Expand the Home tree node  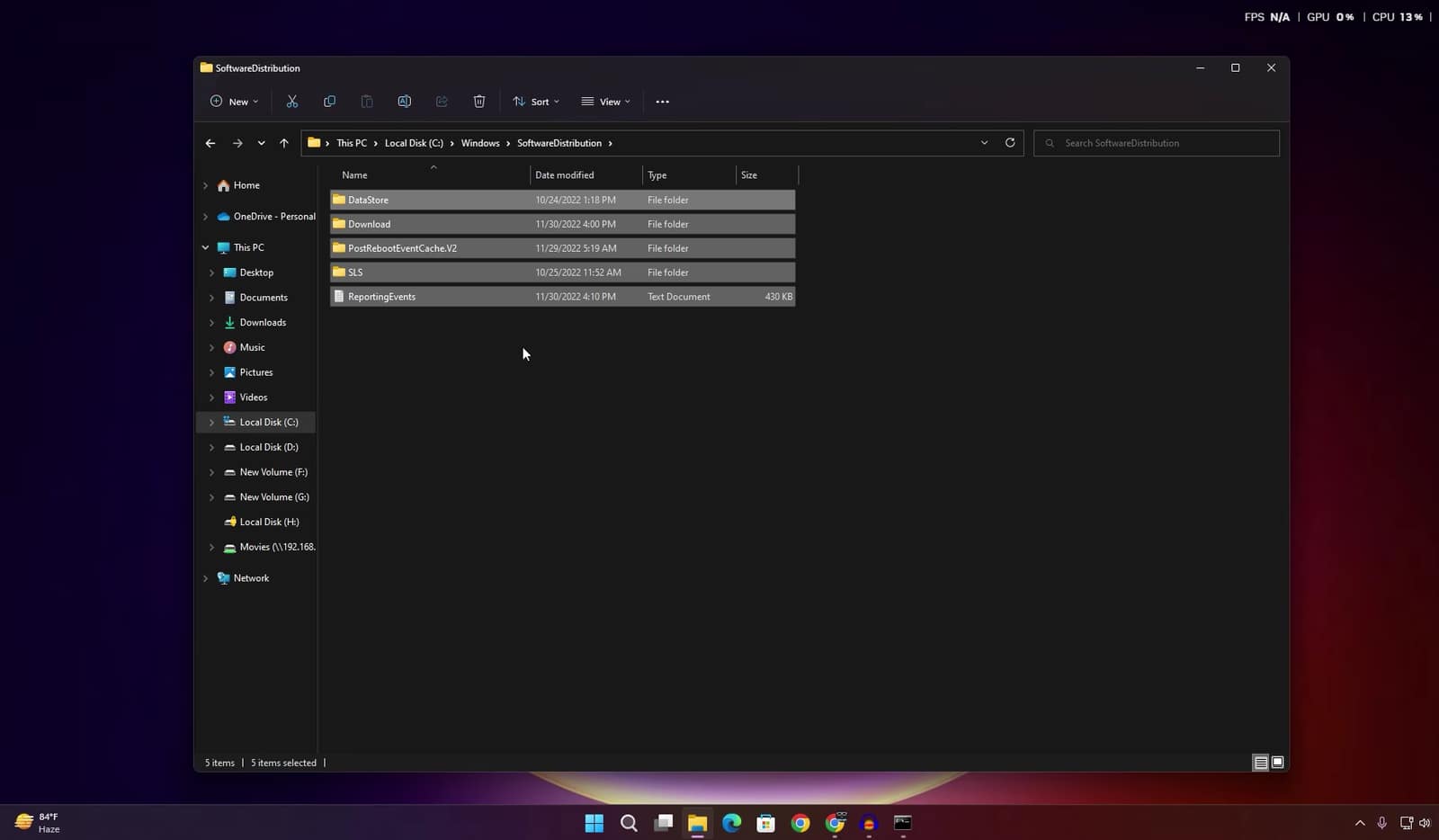click(x=205, y=185)
